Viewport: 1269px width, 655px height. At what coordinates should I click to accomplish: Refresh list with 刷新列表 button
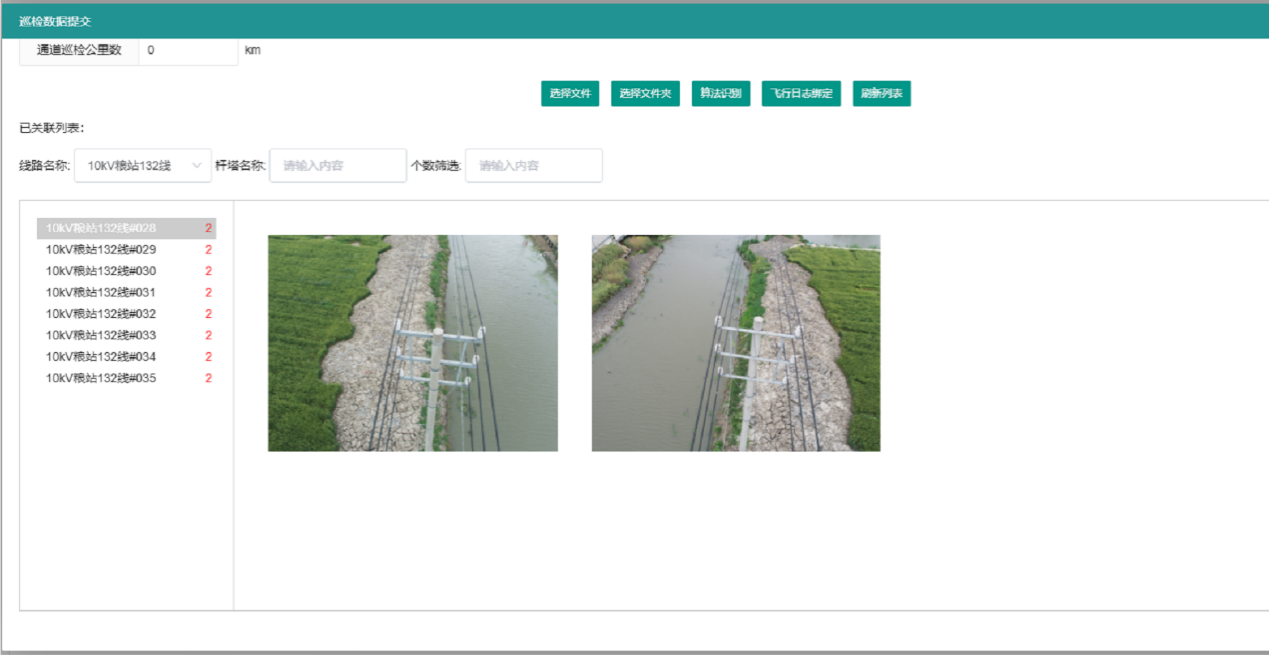point(882,94)
